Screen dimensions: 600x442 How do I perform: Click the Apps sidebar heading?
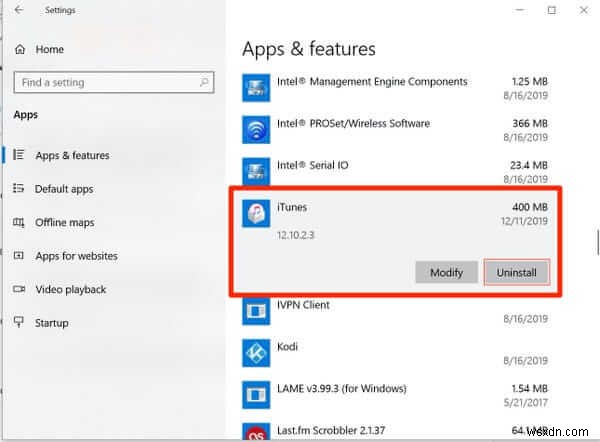click(26, 114)
